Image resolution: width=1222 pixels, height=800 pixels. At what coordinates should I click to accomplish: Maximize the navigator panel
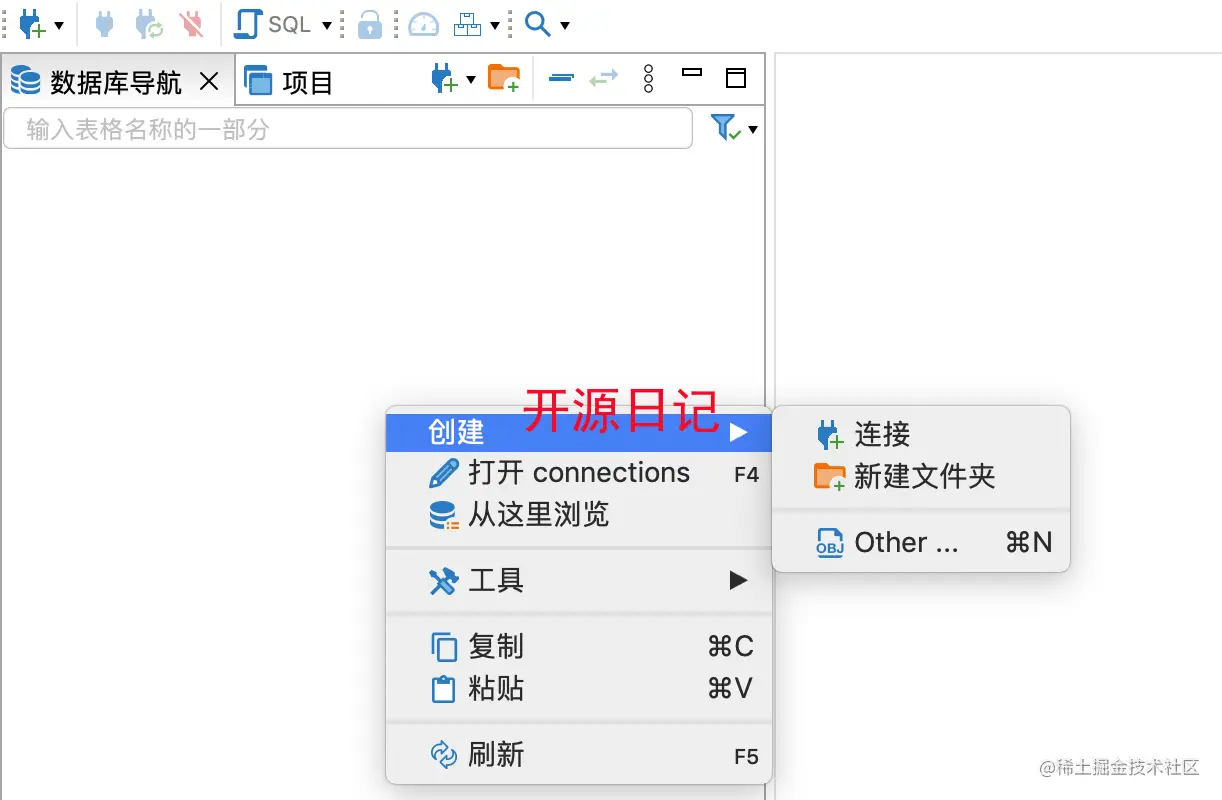[x=736, y=78]
